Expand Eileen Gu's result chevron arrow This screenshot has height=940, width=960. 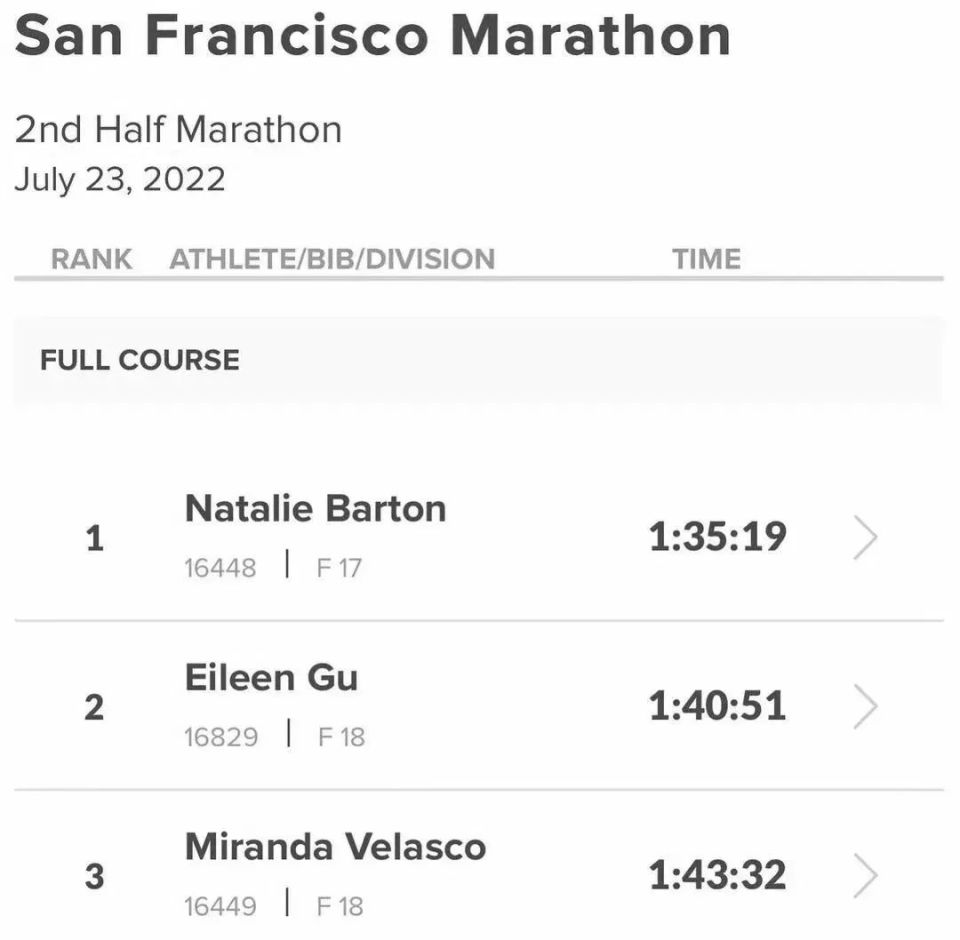coord(866,708)
